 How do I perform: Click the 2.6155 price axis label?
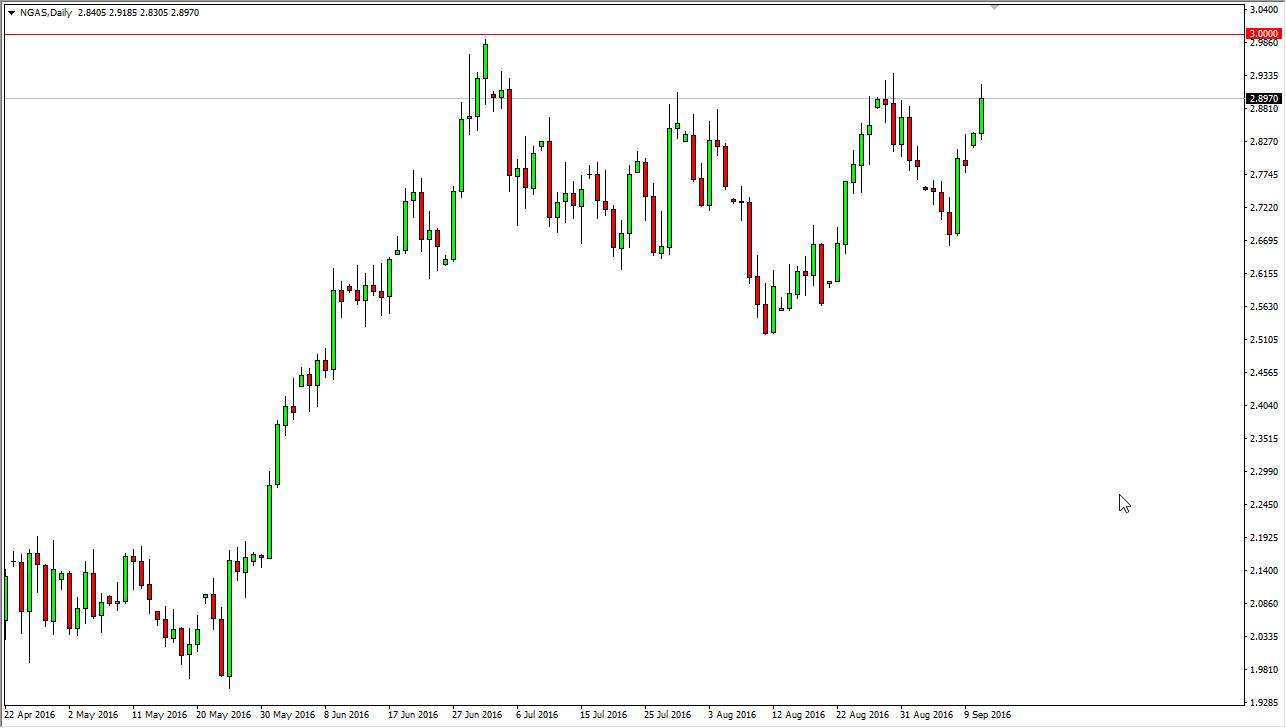[x=1264, y=274]
